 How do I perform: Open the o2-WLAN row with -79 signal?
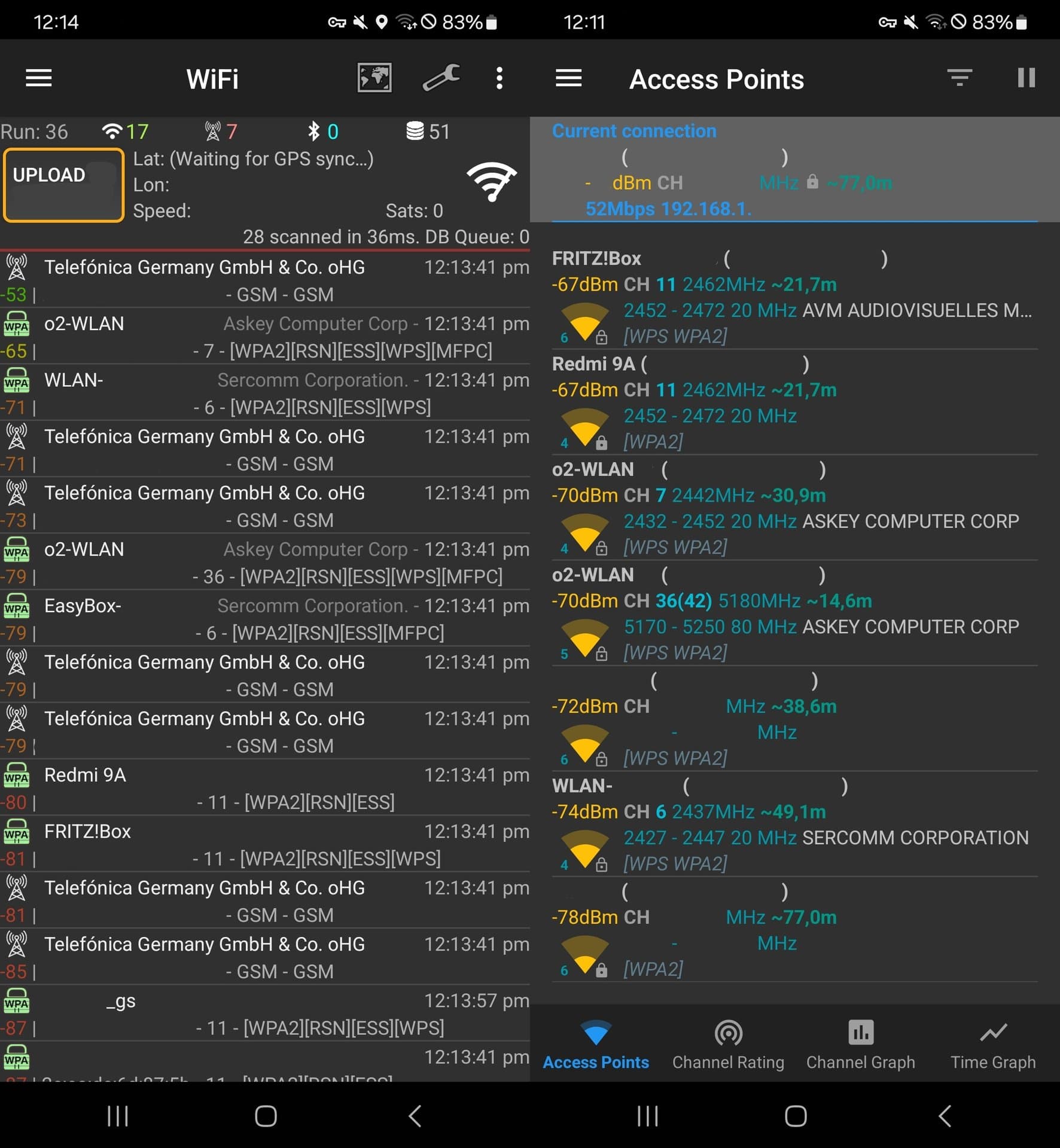[x=265, y=562]
